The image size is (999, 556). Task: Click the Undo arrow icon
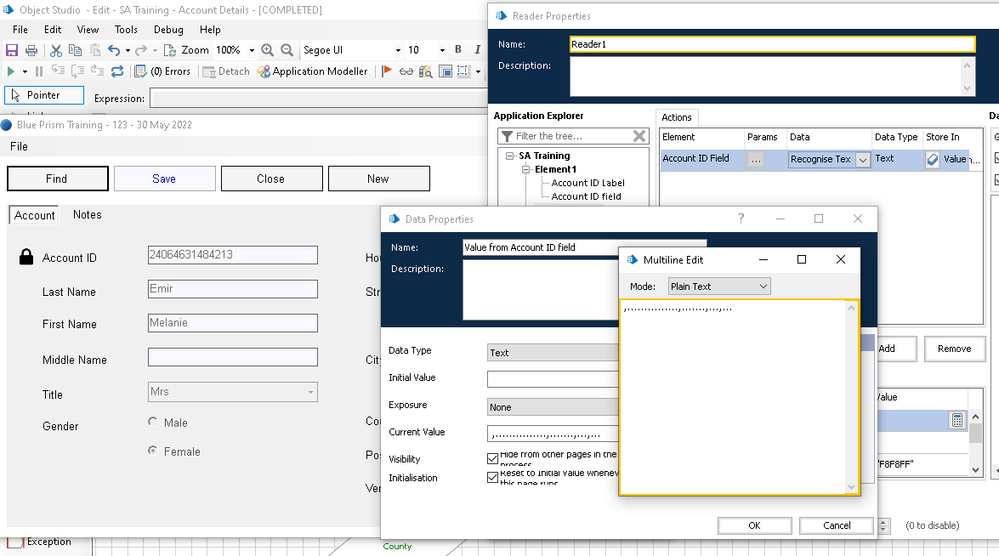coord(114,50)
